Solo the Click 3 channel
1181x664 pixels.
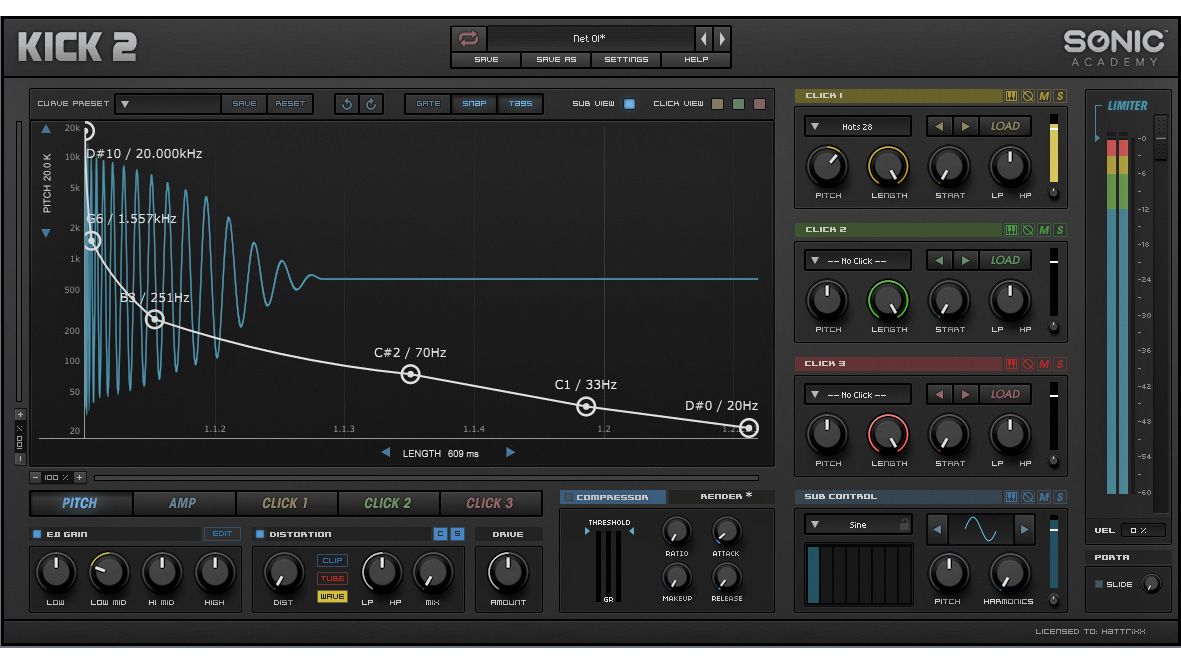pos(1060,364)
